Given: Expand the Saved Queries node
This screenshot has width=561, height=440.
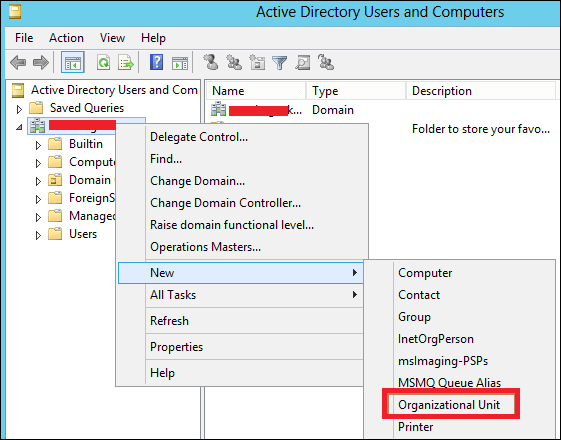Looking at the screenshot, I should 19,109.
